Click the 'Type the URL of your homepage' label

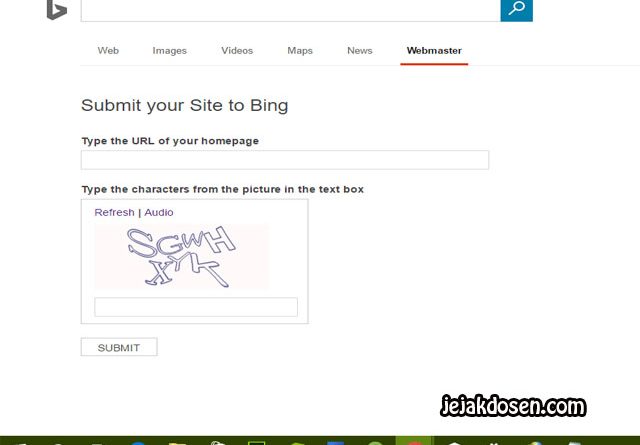click(170, 141)
